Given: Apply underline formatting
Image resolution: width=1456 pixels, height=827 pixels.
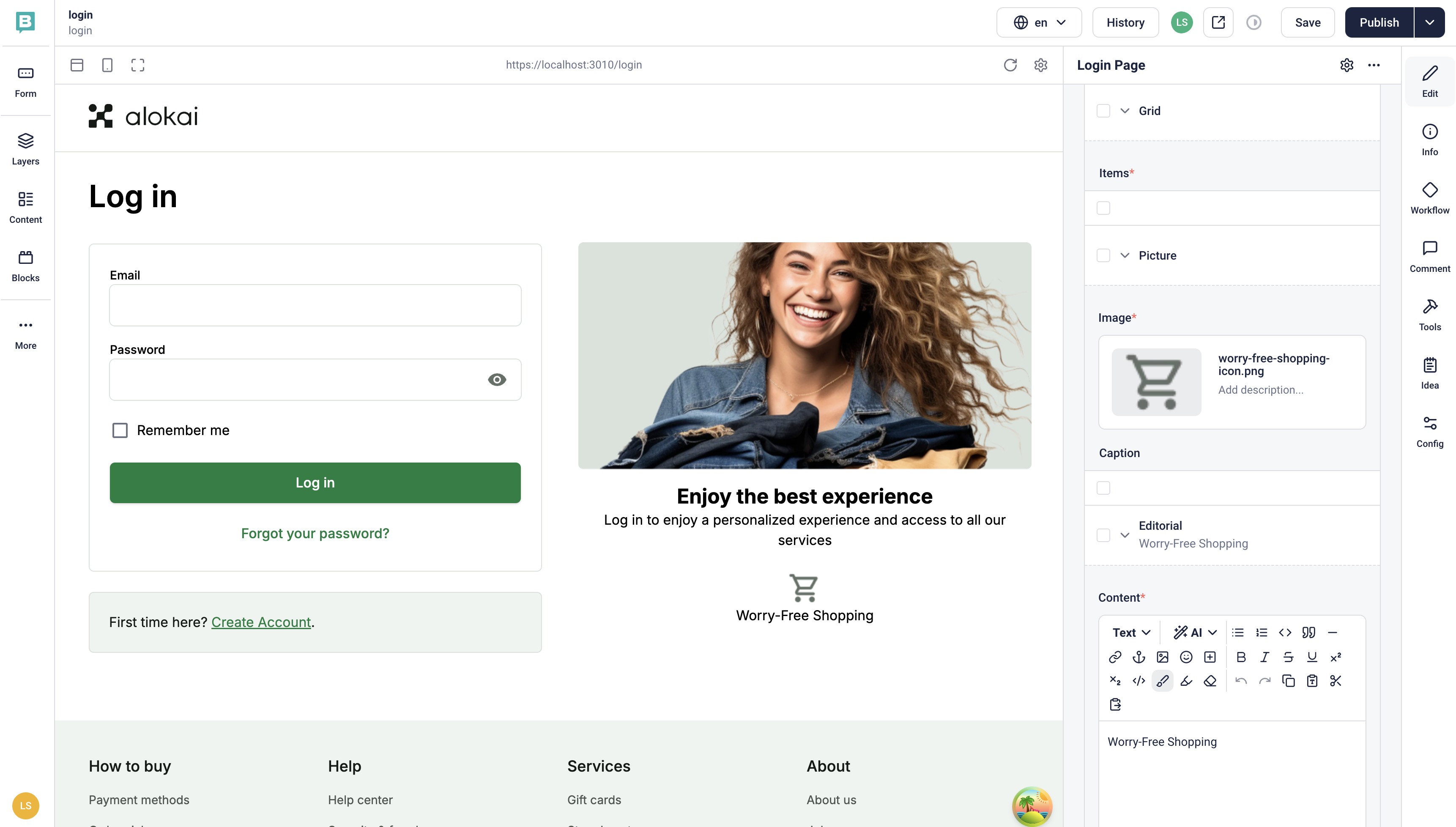Looking at the screenshot, I should (1312, 657).
